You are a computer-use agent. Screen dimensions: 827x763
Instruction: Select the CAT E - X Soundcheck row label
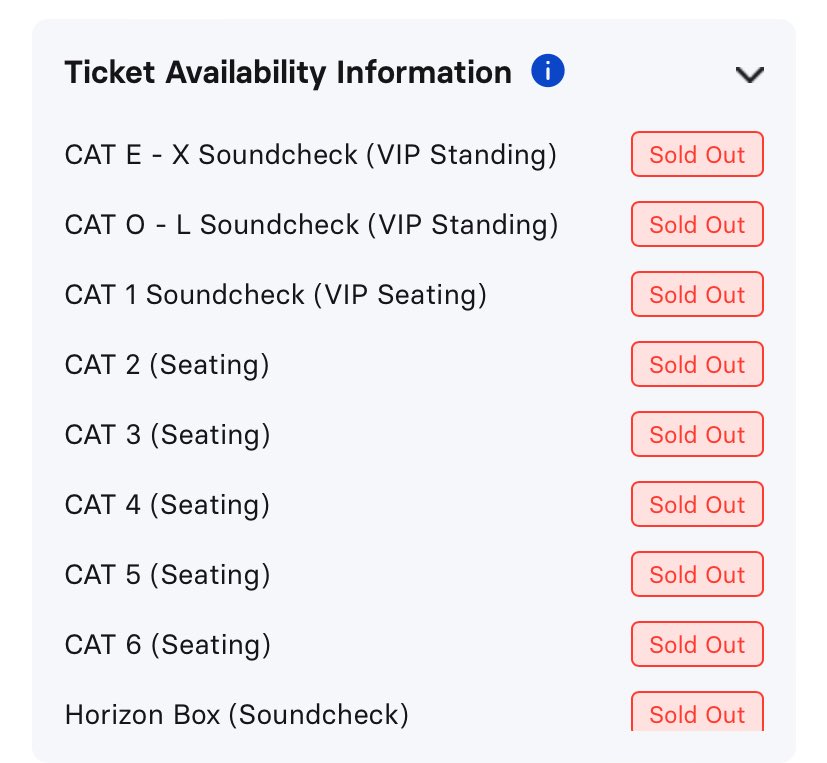tap(310, 155)
